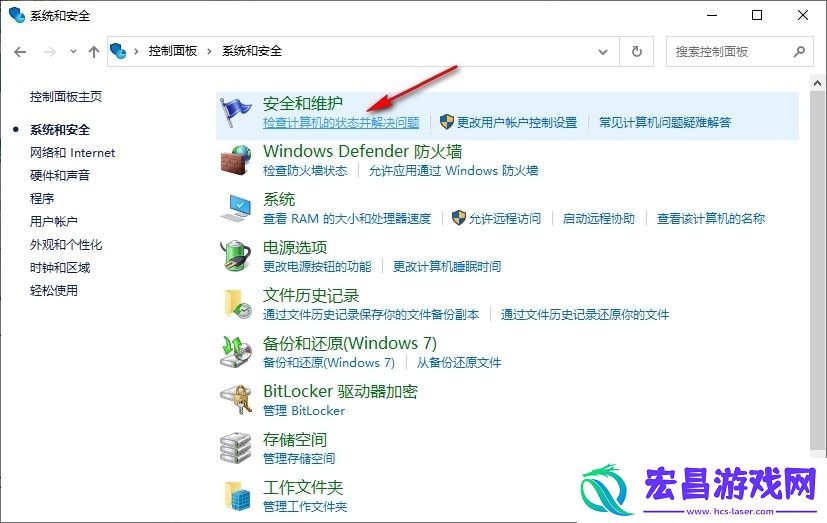Open 更改用户帐户控制设置
Viewport: 827px width, 523px height.
coord(517,123)
